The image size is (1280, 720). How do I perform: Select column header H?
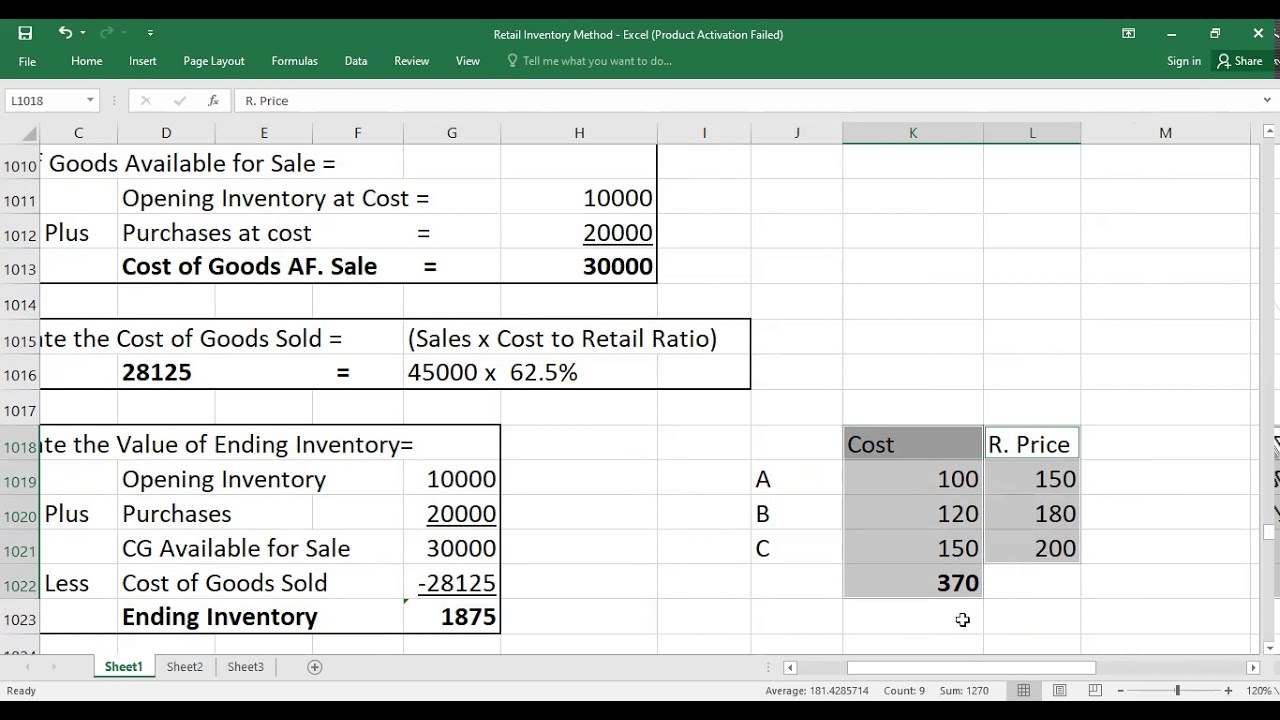pyautogui.click(x=579, y=133)
